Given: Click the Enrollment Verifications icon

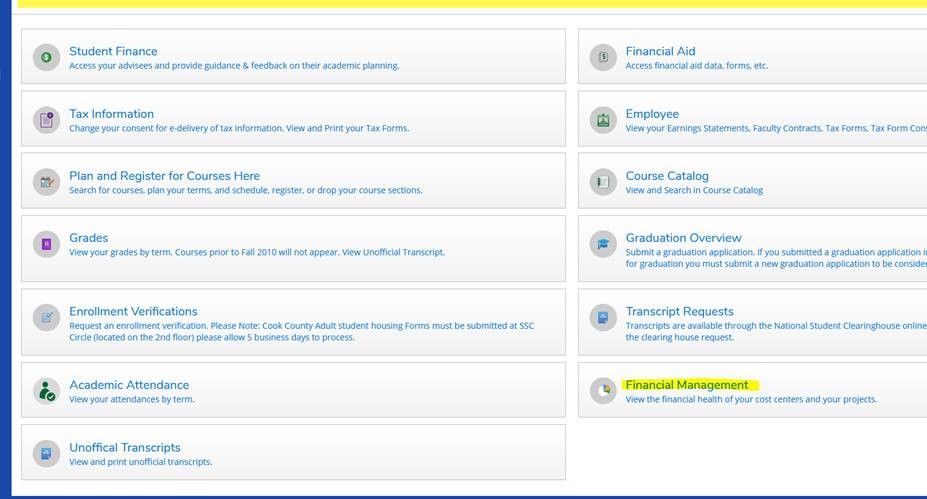Looking at the screenshot, I should 46,318.
